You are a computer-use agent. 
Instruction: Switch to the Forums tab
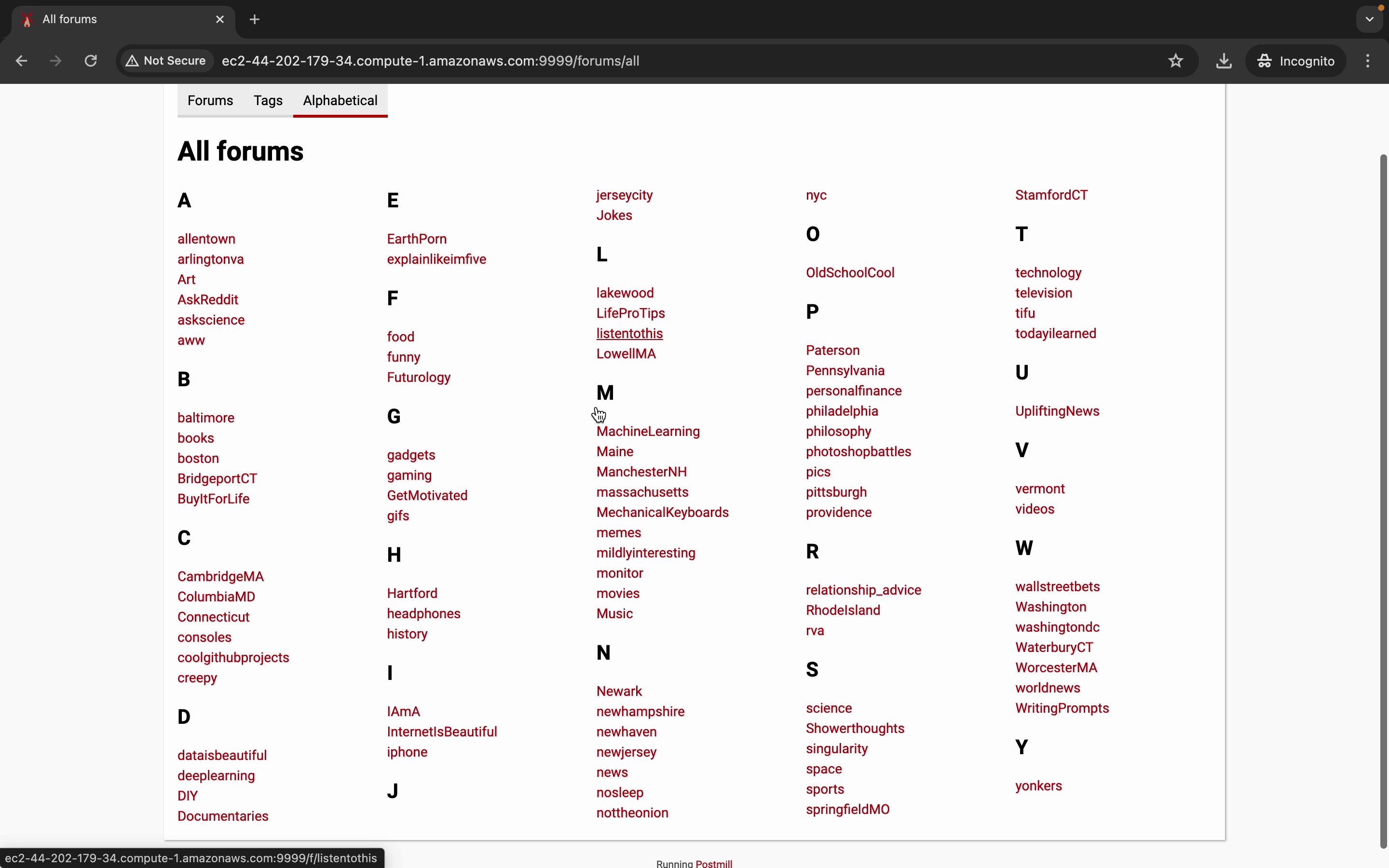pyautogui.click(x=210, y=101)
